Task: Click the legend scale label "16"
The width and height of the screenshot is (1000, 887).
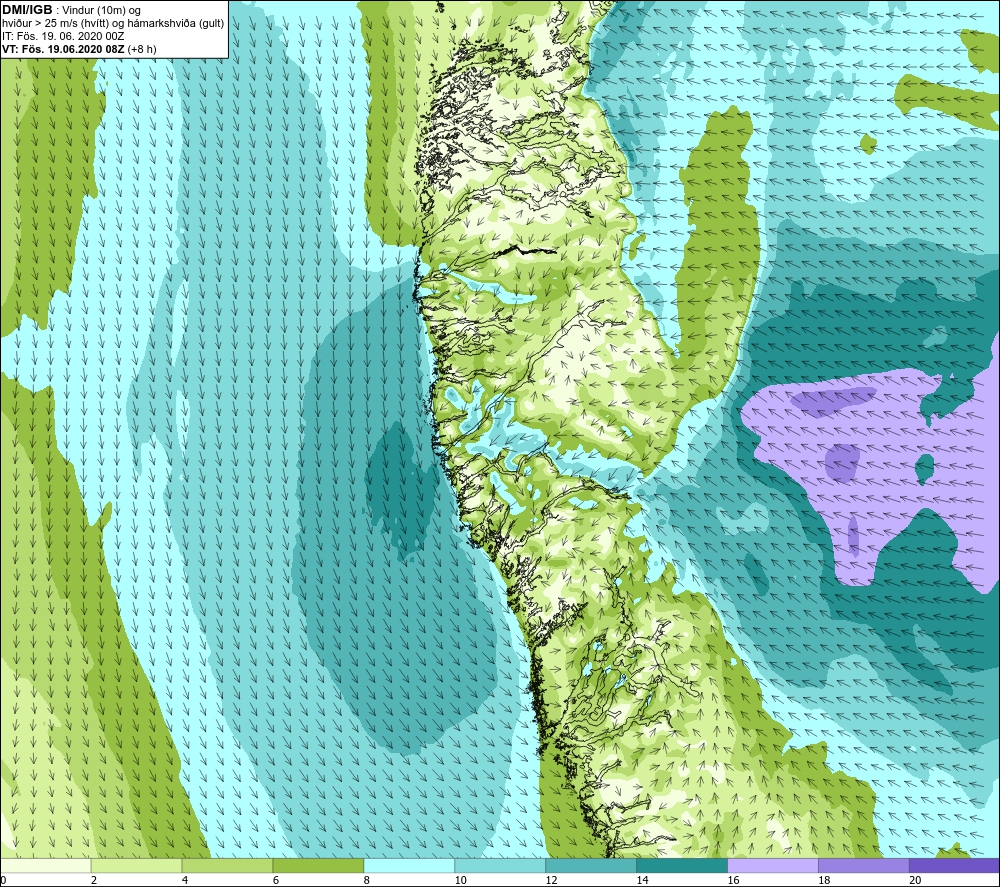Action: tap(733, 880)
